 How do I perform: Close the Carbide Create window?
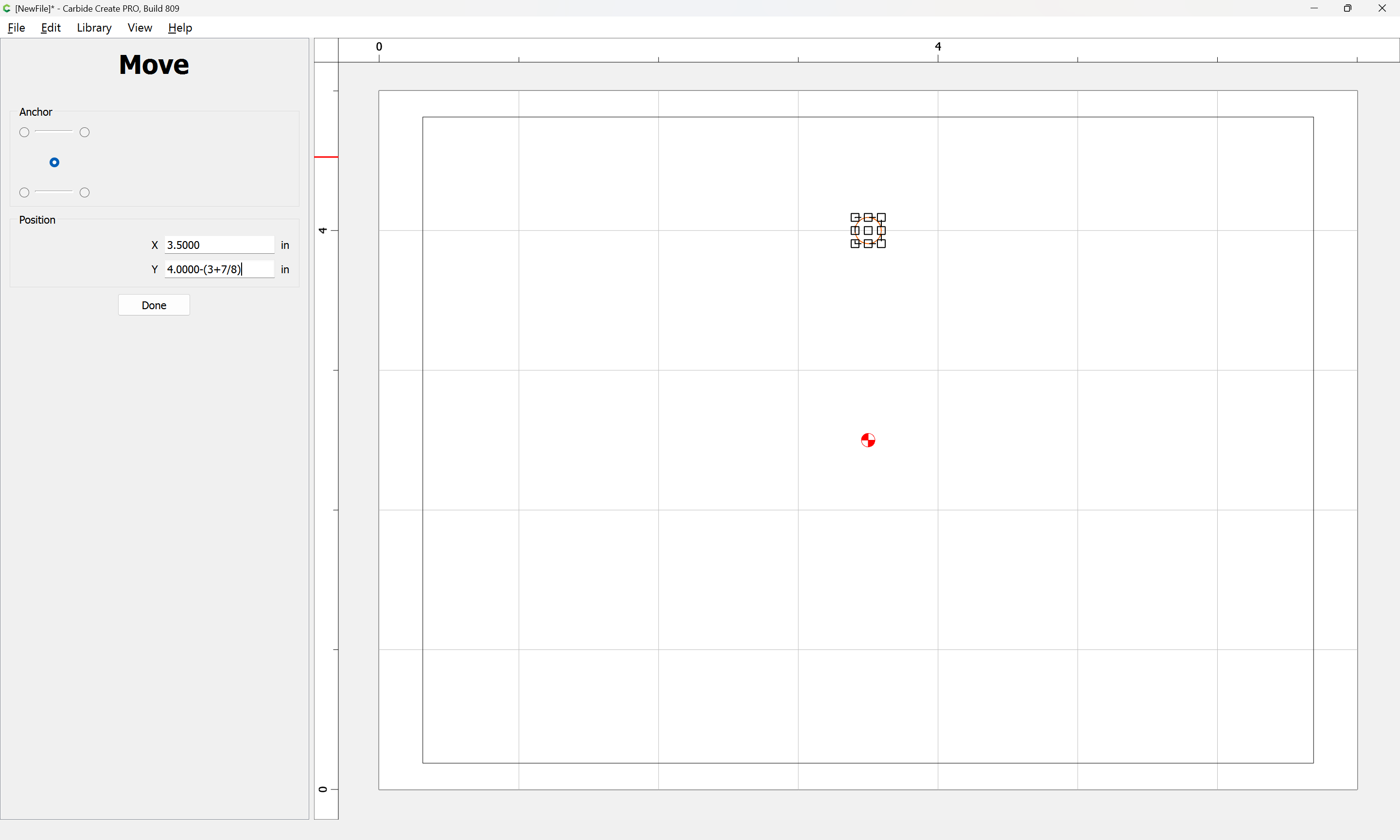(1382, 8)
